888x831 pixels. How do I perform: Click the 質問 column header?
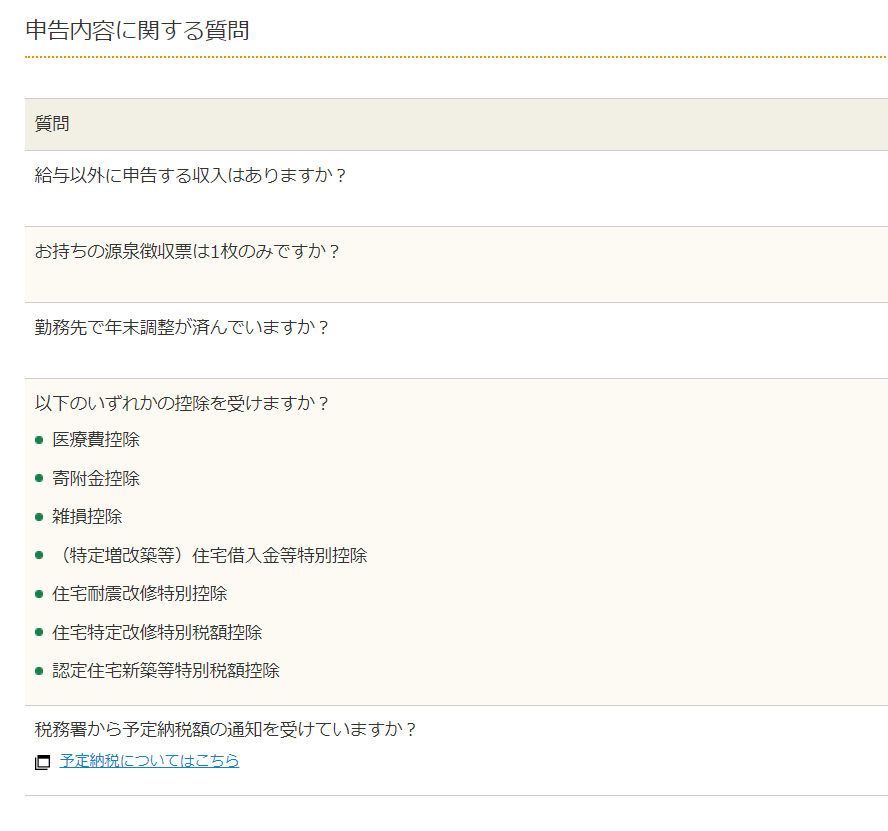pyautogui.click(x=52, y=123)
